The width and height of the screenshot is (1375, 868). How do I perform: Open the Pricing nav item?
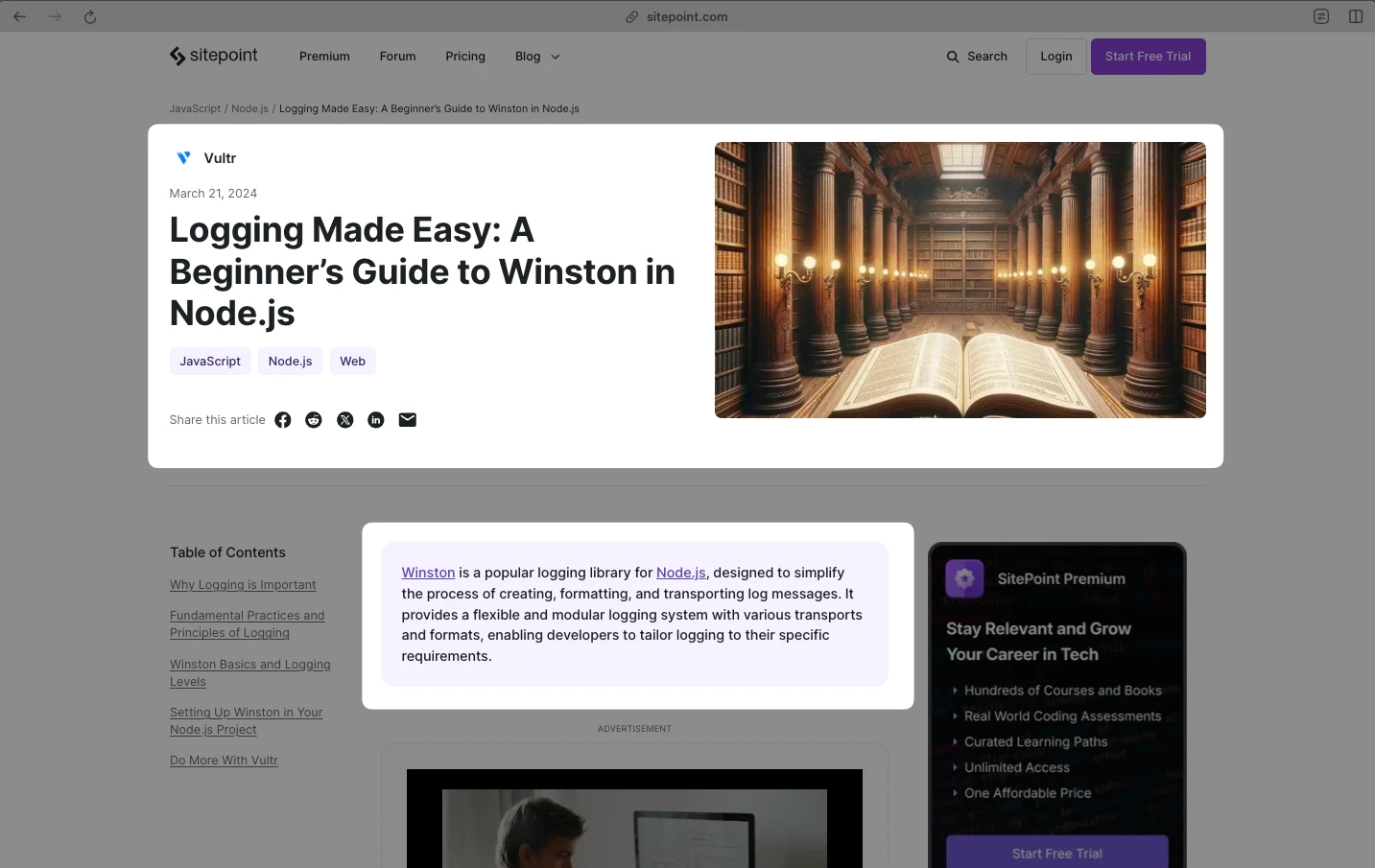465,57
